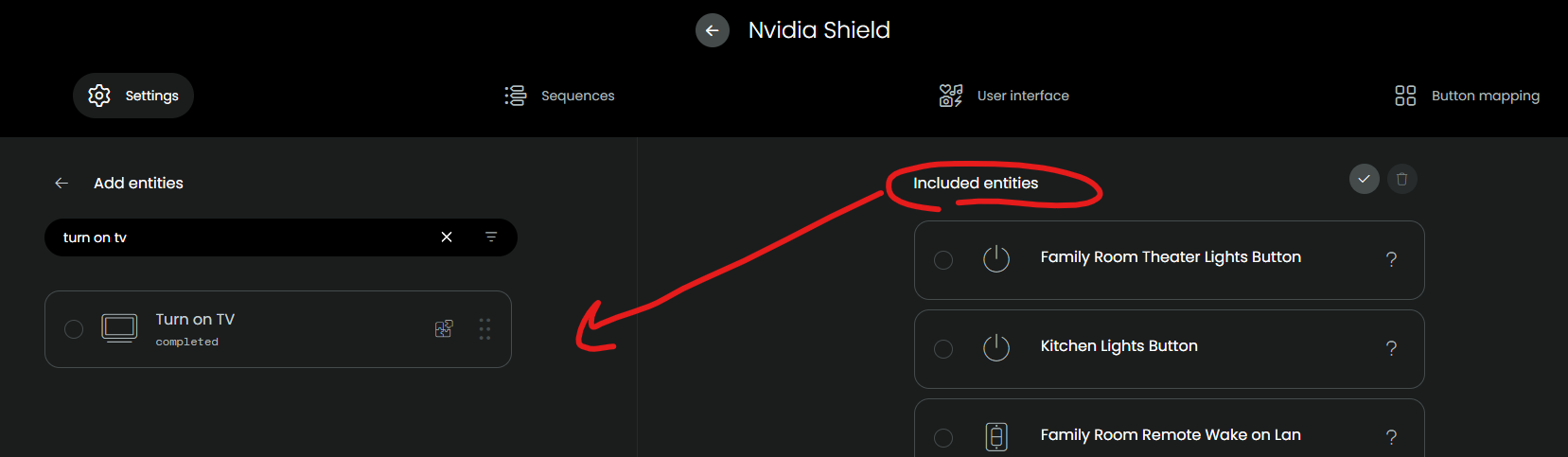This screenshot has height=457, width=1568.
Task: Show help for Kitchen Lights Button
Action: coord(1391,348)
